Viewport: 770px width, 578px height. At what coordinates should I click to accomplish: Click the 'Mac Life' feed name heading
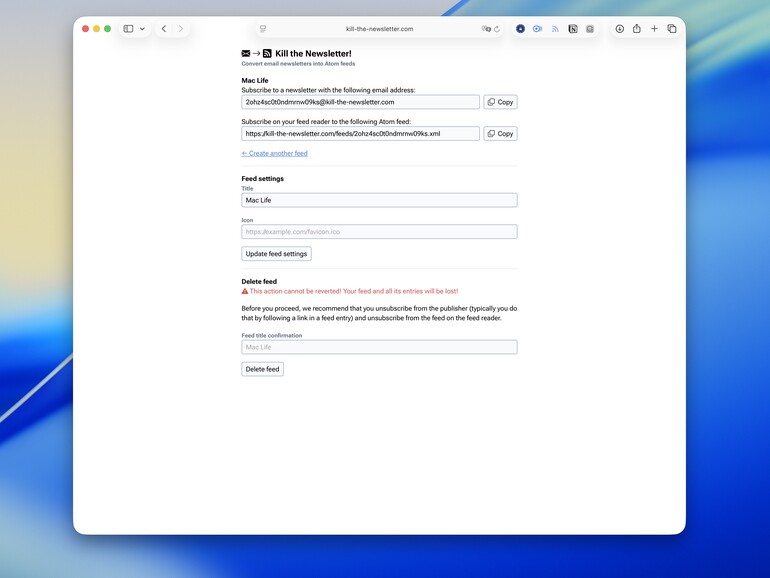click(x=255, y=81)
